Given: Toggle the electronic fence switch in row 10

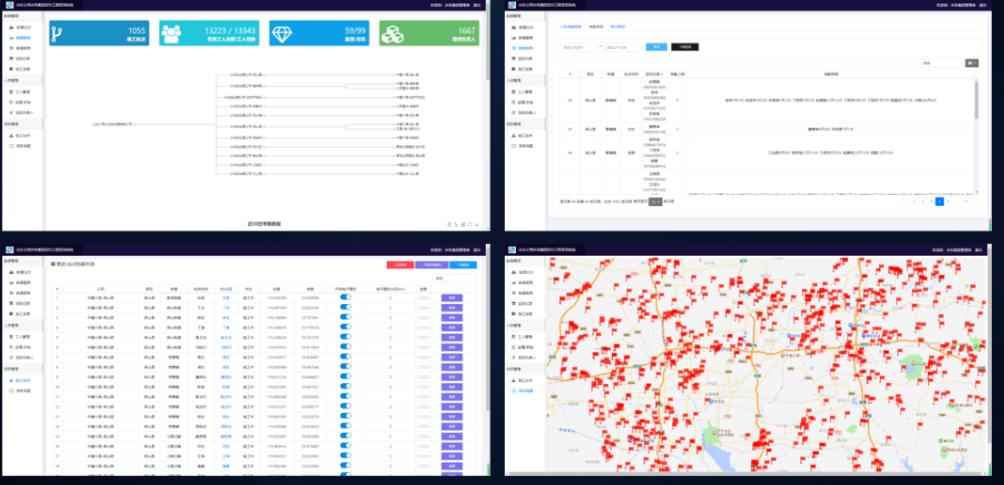Looking at the screenshot, I should [346, 384].
